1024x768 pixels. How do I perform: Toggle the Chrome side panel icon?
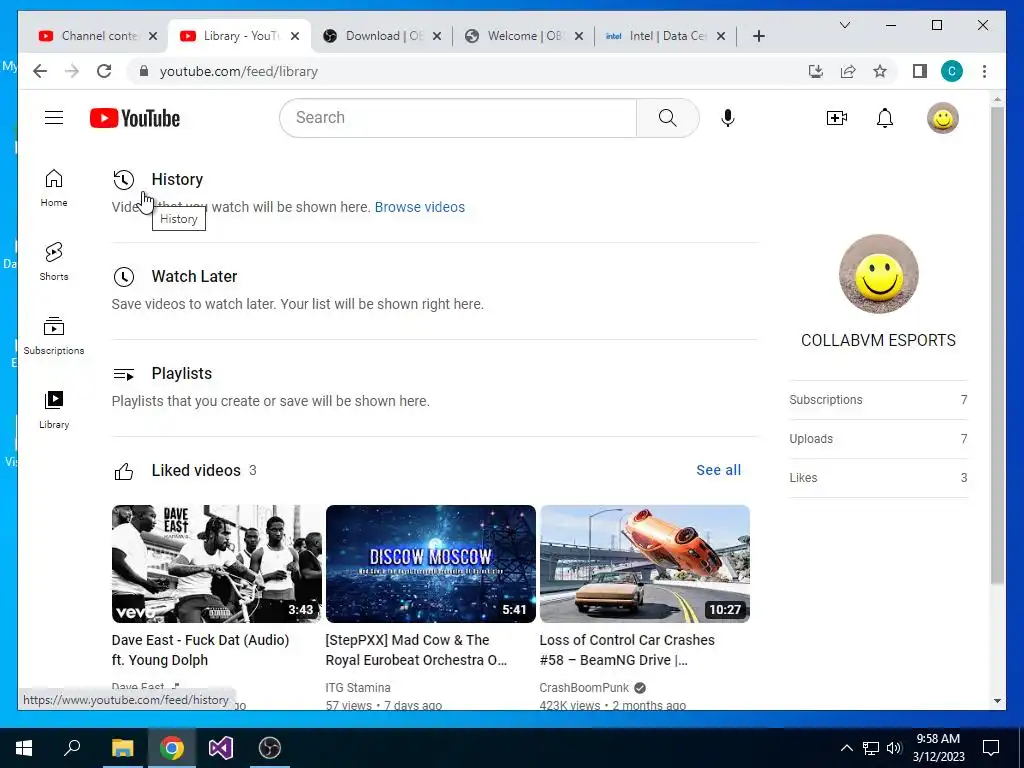click(x=920, y=71)
